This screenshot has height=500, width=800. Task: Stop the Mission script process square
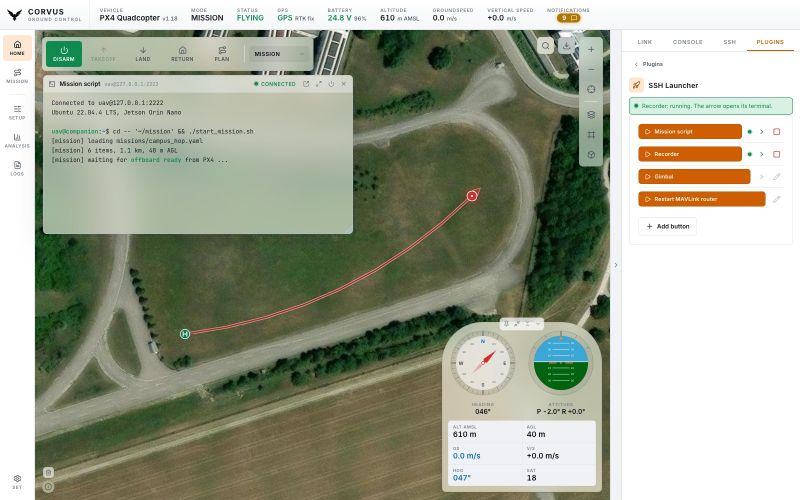pos(777,132)
